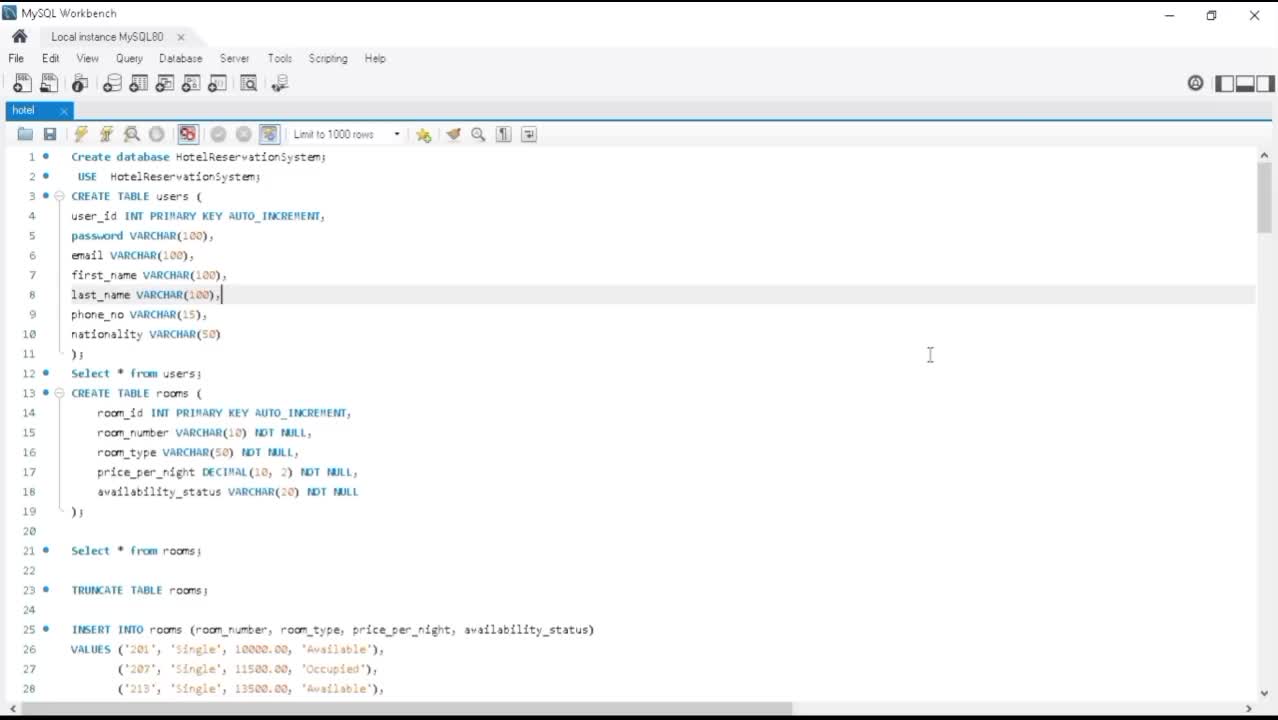Image resolution: width=1278 pixels, height=720 pixels.
Task: Open the Scripting menu
Action: 328,59
